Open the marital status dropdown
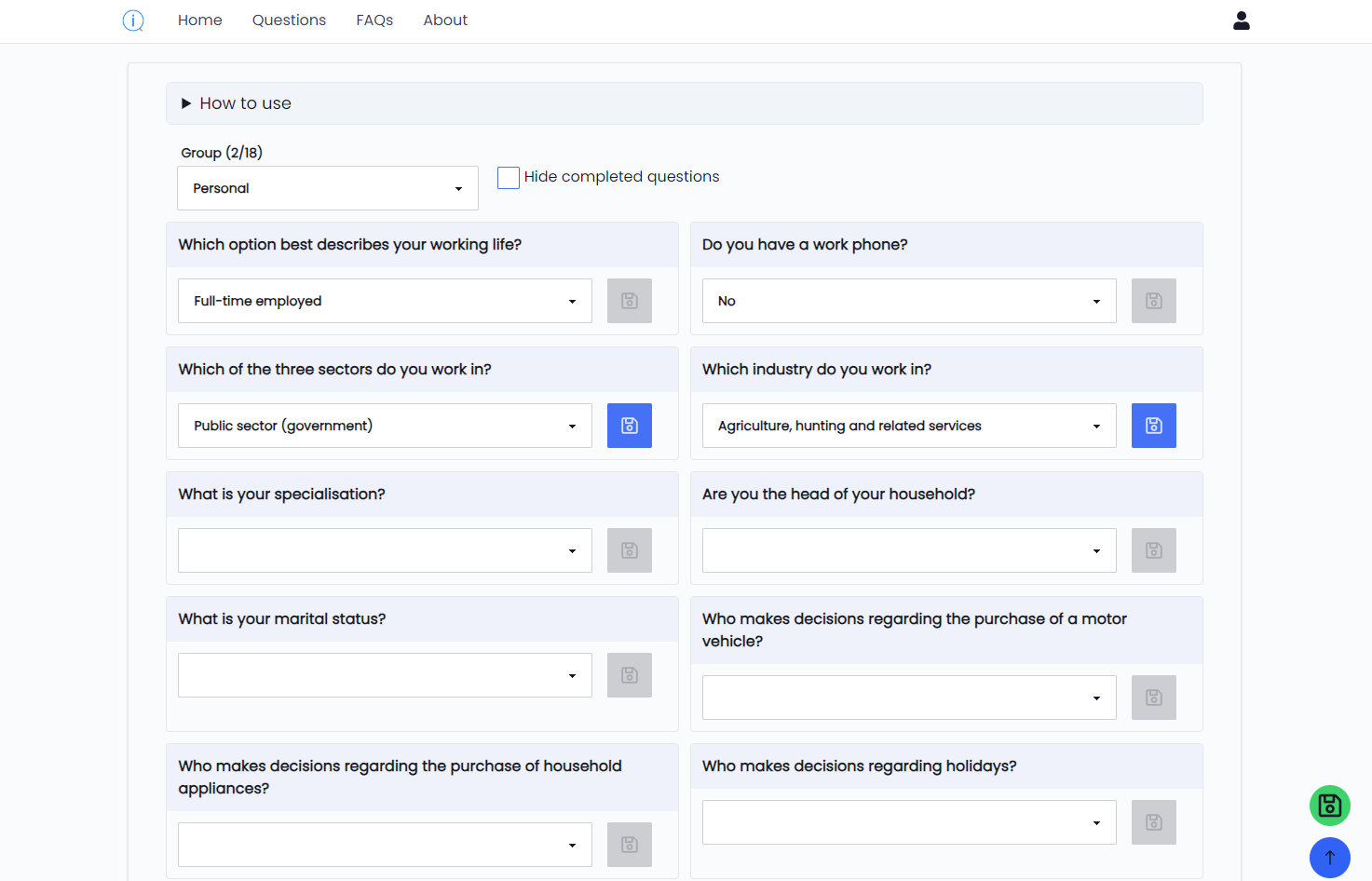The image size is (1372, 881). coord(385,675)
